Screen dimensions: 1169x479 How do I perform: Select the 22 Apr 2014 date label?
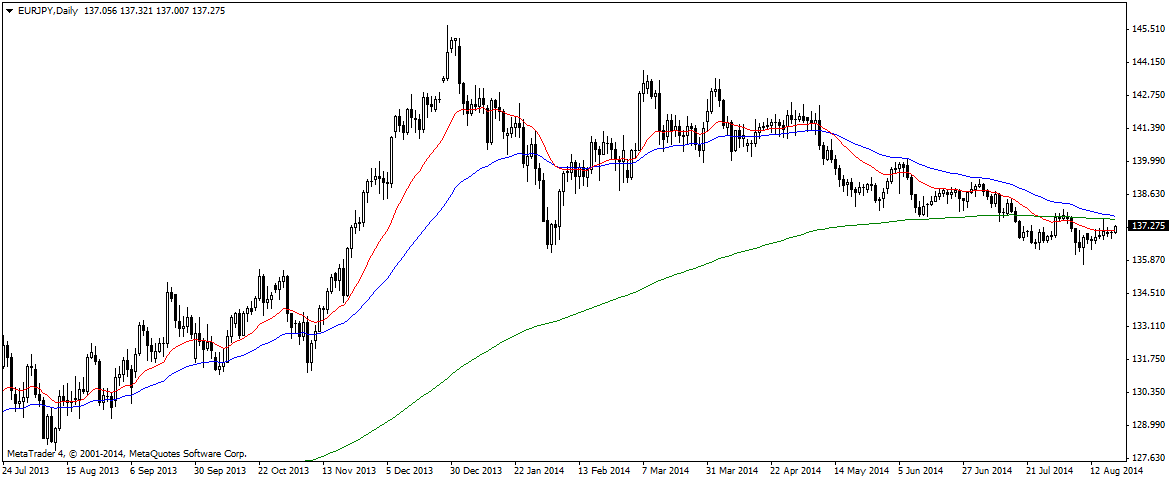tap(796, 469)
